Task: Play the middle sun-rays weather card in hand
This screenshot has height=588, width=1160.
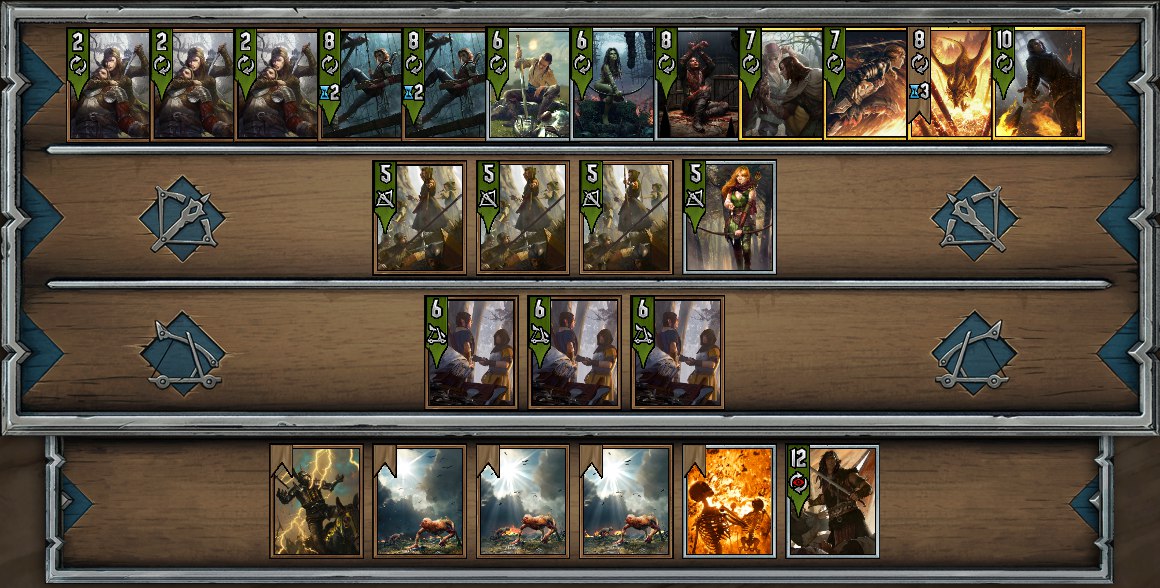Action: coord(523,501)
